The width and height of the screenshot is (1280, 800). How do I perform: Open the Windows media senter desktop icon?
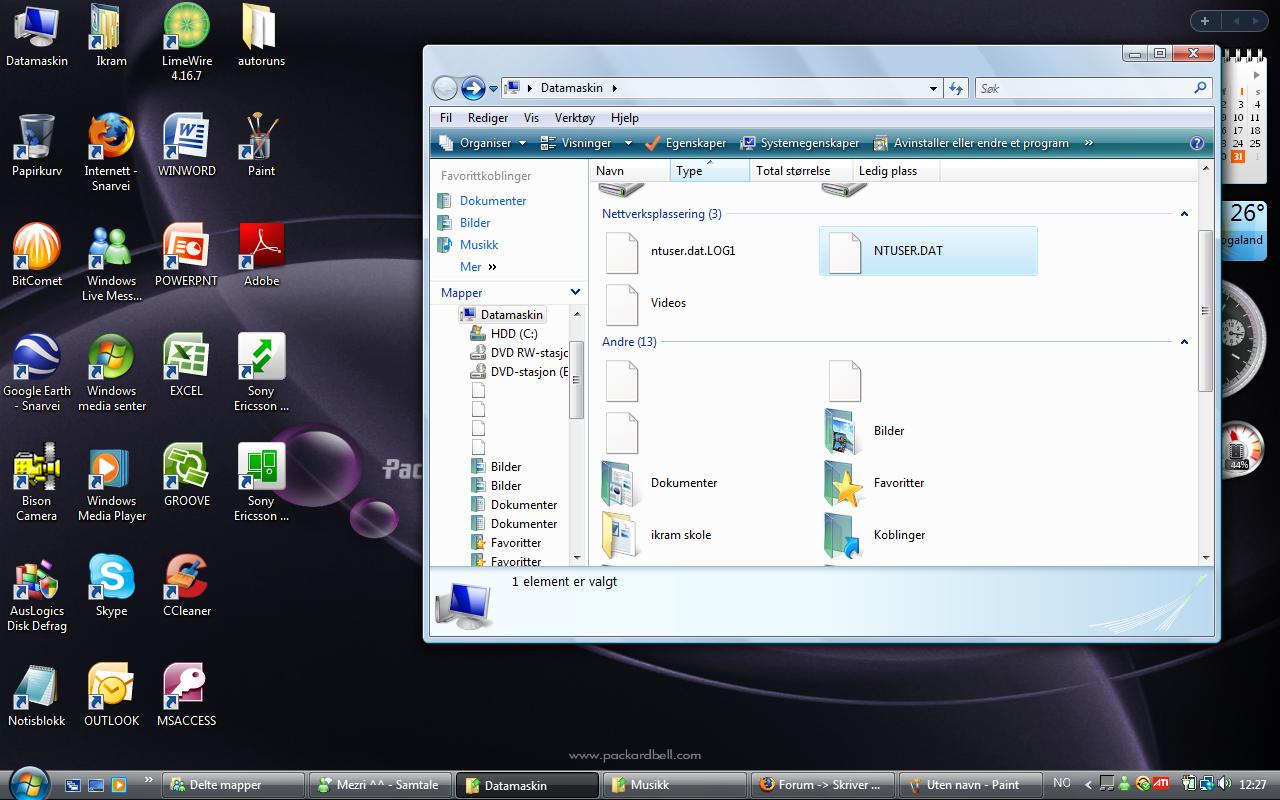[111, 373]
